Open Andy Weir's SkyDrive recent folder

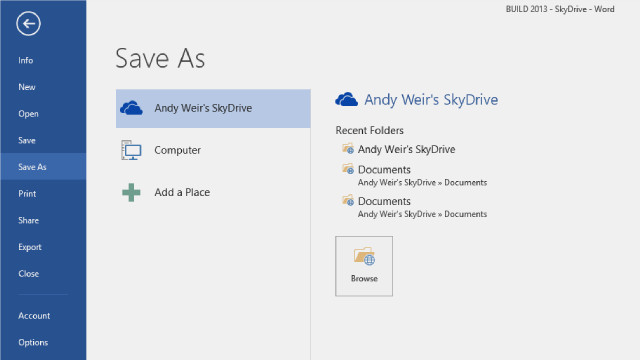pyautogui.click(x=406, y=149)
